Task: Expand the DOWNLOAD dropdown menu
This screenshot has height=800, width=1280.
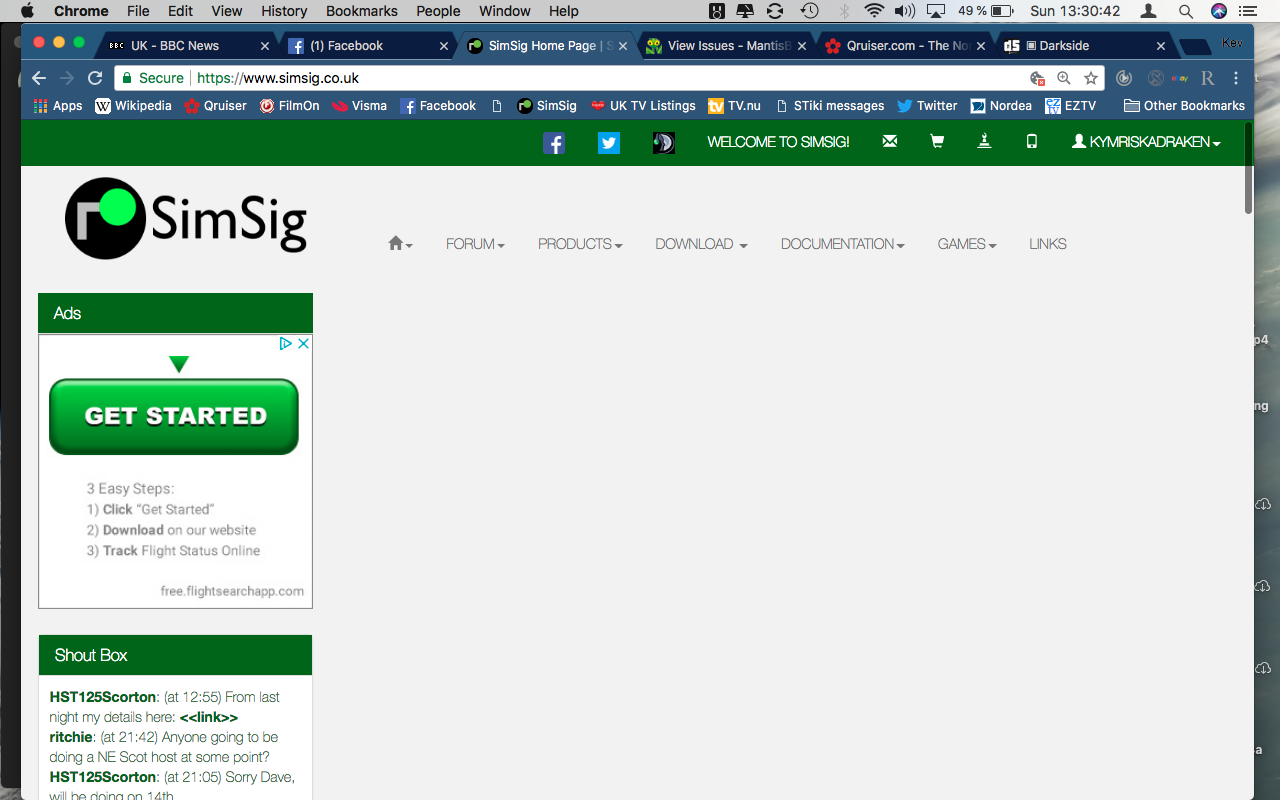Action: click(701, 244)
